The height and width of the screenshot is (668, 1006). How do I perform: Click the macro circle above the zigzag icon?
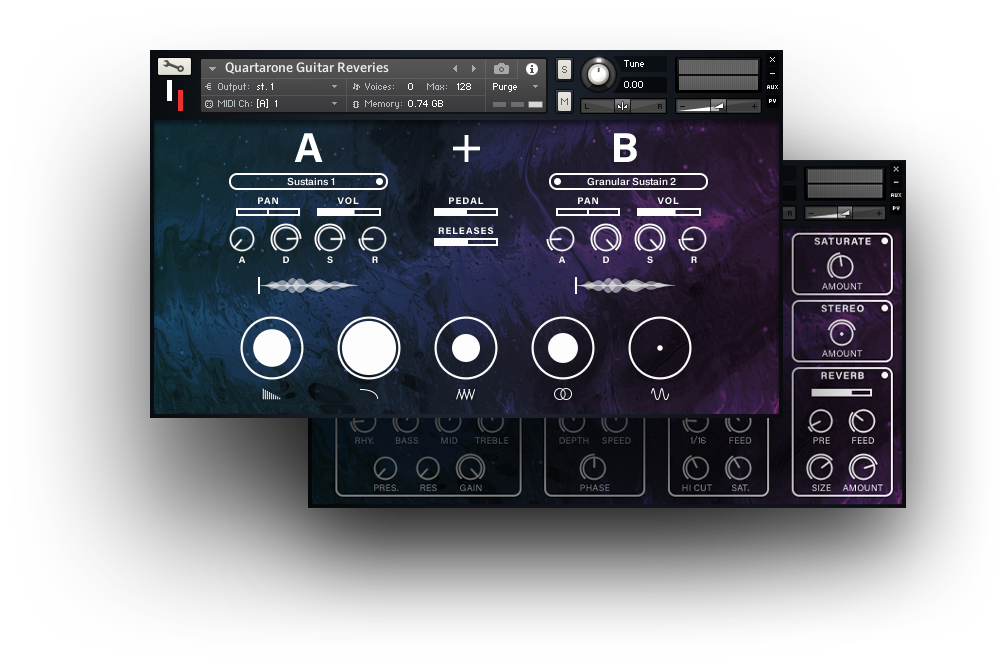point(466,348)
